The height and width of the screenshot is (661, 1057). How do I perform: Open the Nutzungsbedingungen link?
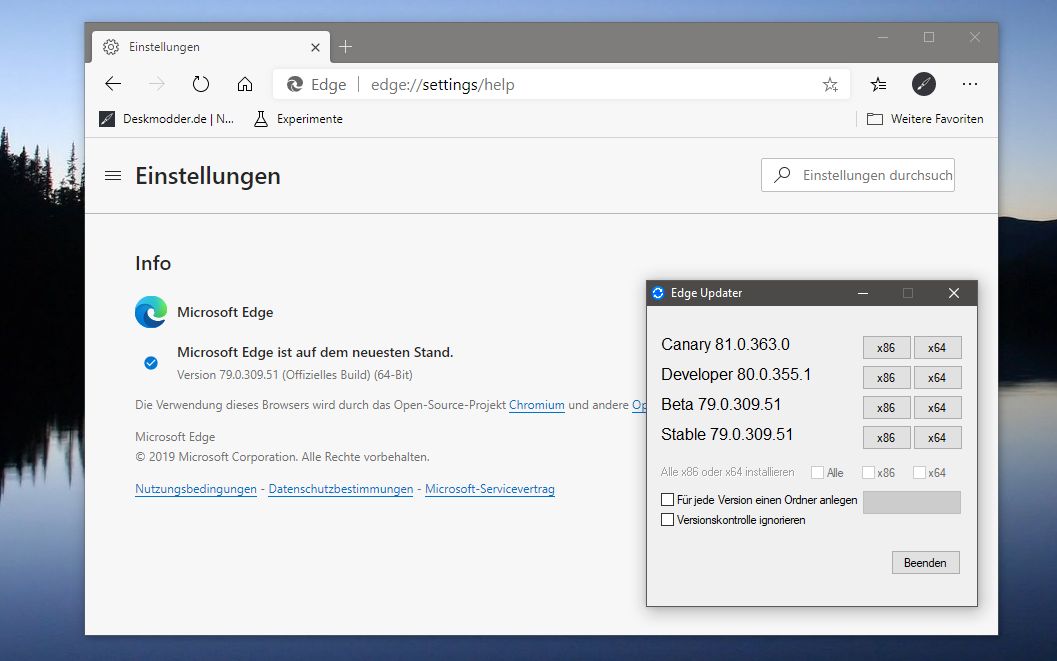(x=195, y=489)
